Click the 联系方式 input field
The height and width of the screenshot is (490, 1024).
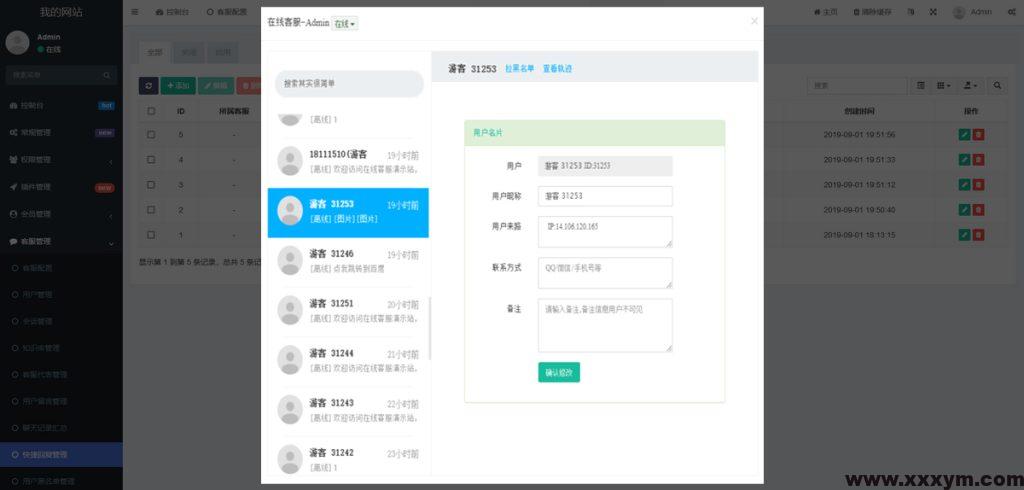[605, 272]
